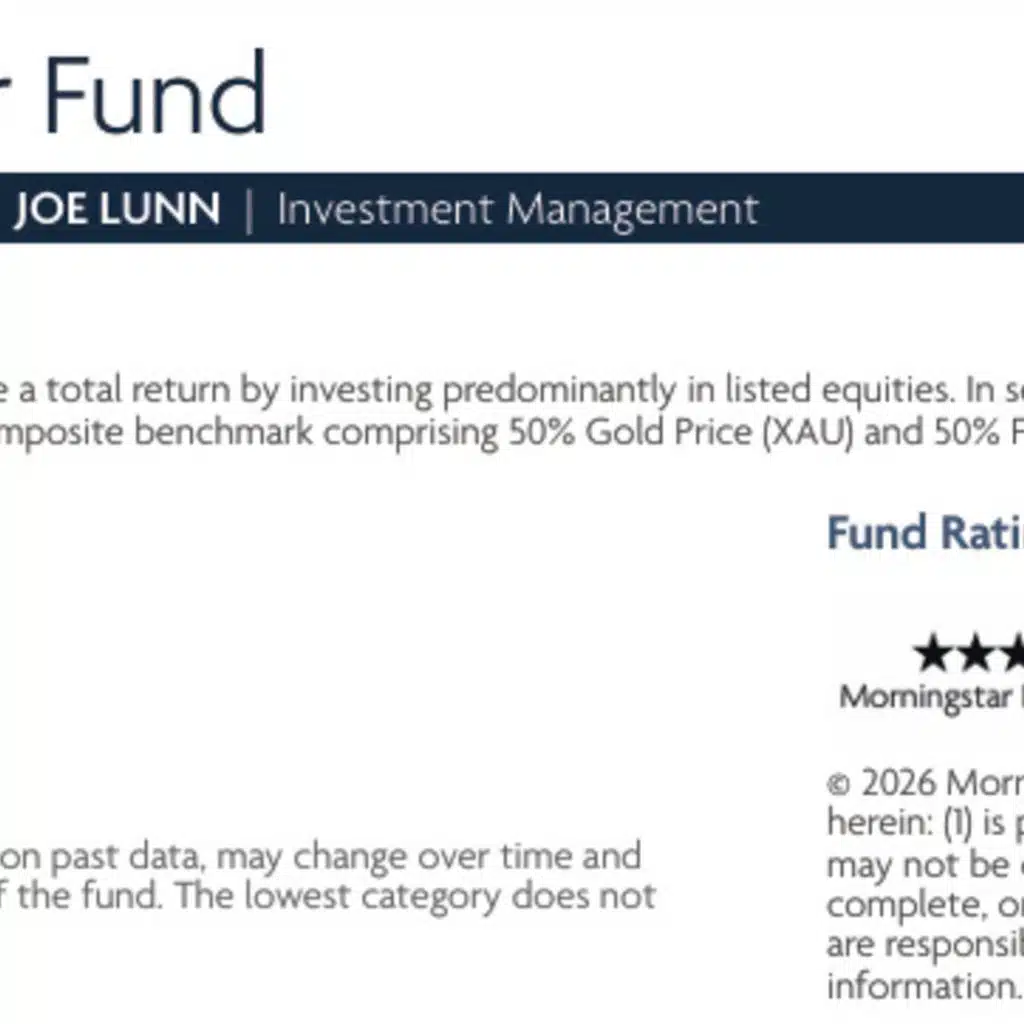Click the copyright symbol before 2026
Screen dimensions: 1024x1024
pyautogui.click(x=838, y=784)
